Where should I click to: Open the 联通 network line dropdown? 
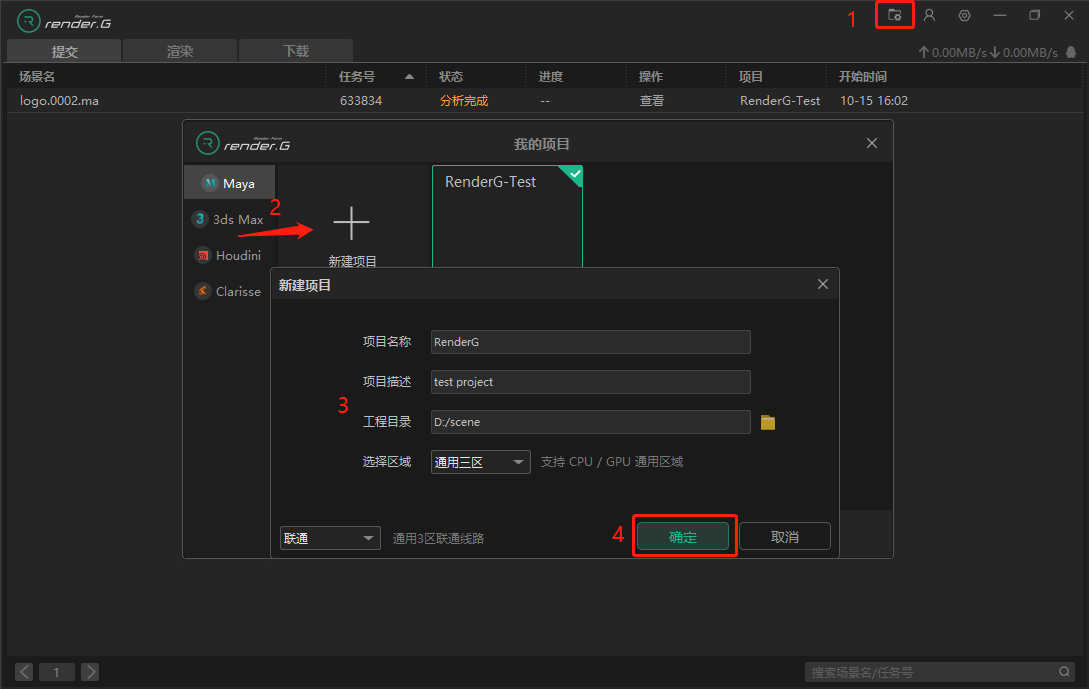tap(330, 538)
